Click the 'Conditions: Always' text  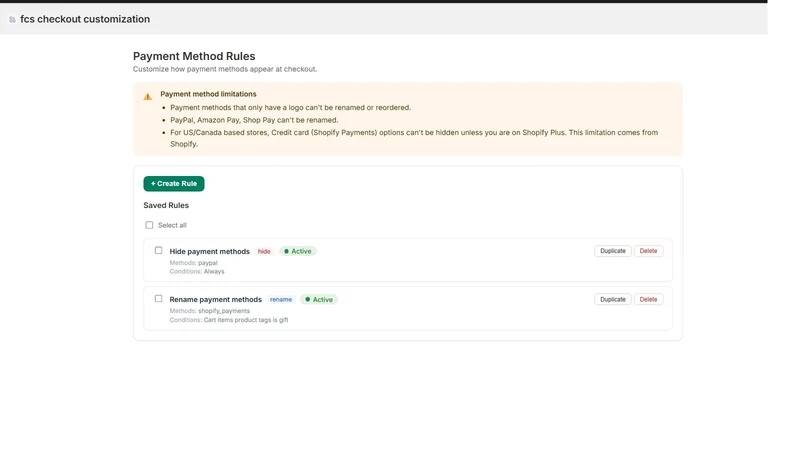197,271
